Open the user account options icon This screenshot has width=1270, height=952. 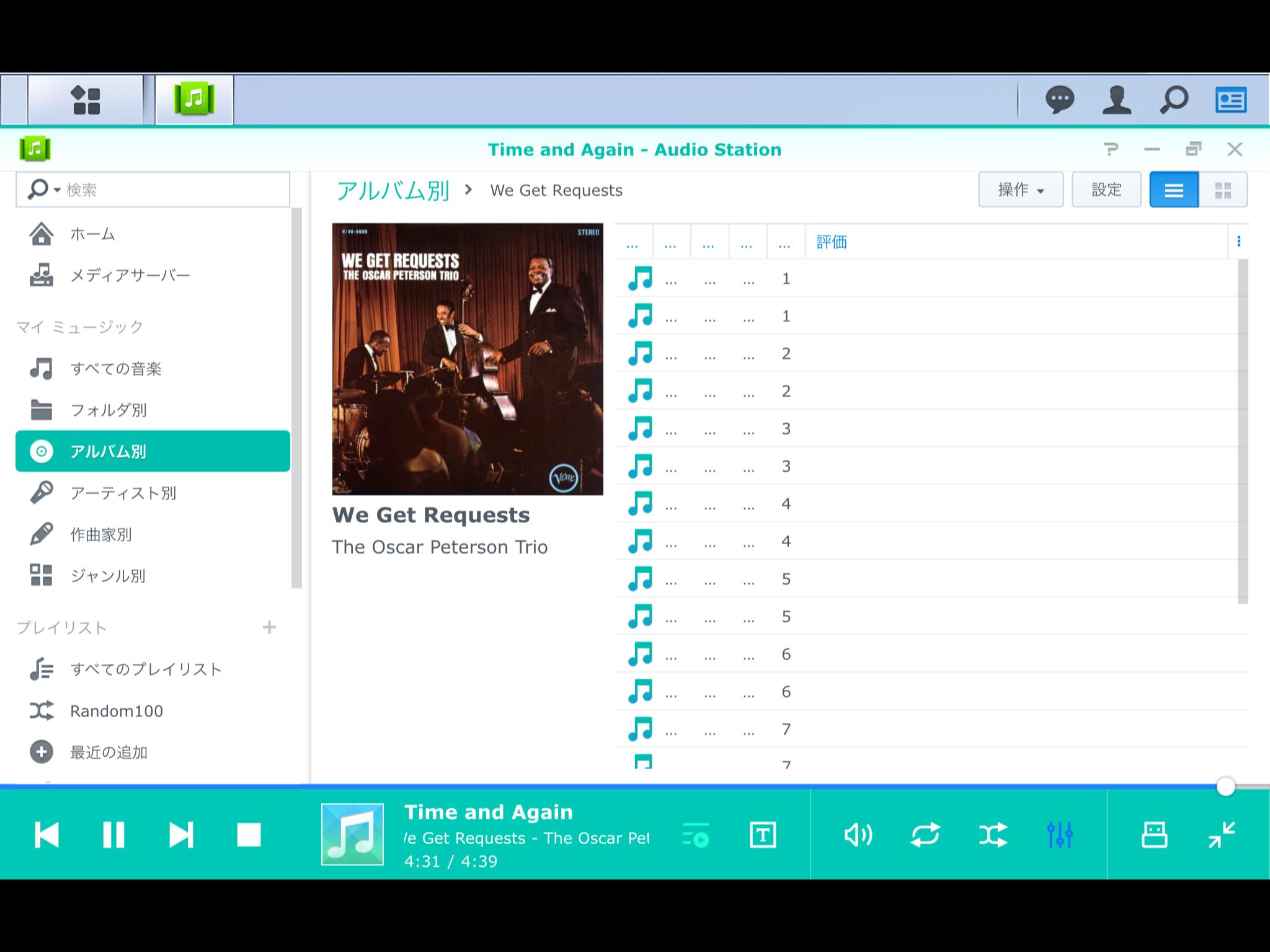coord(1117,100)
